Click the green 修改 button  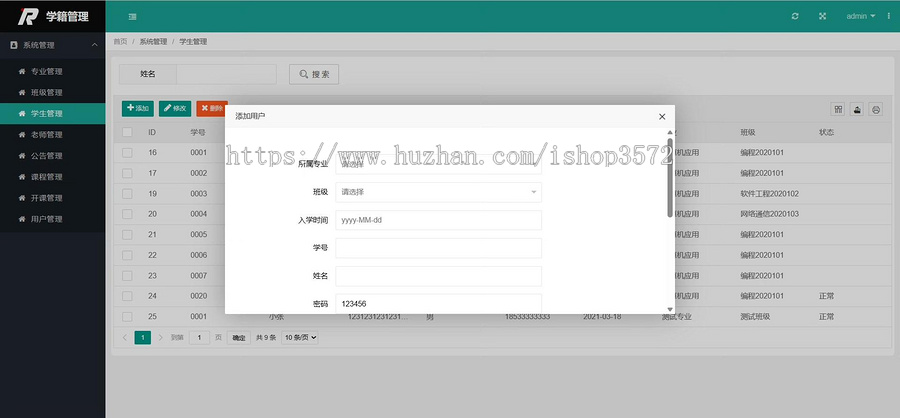pyautogui.click(x=175, y=109)
